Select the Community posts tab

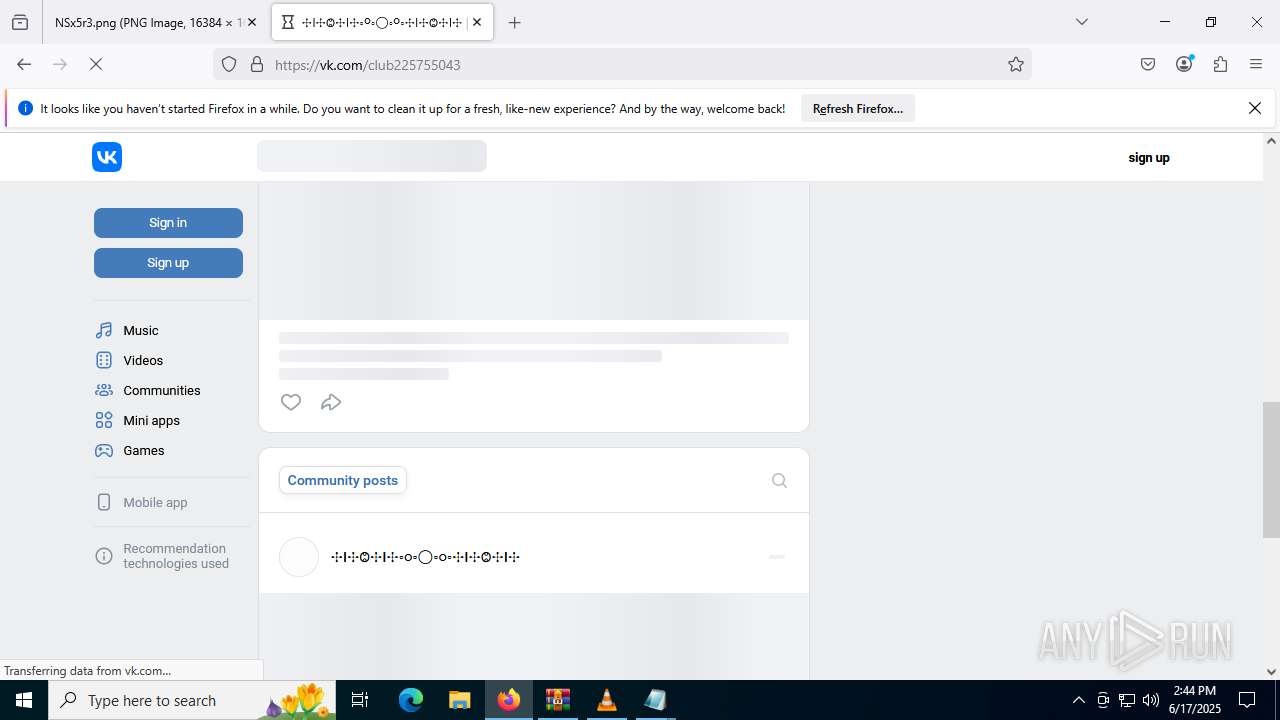343,480
